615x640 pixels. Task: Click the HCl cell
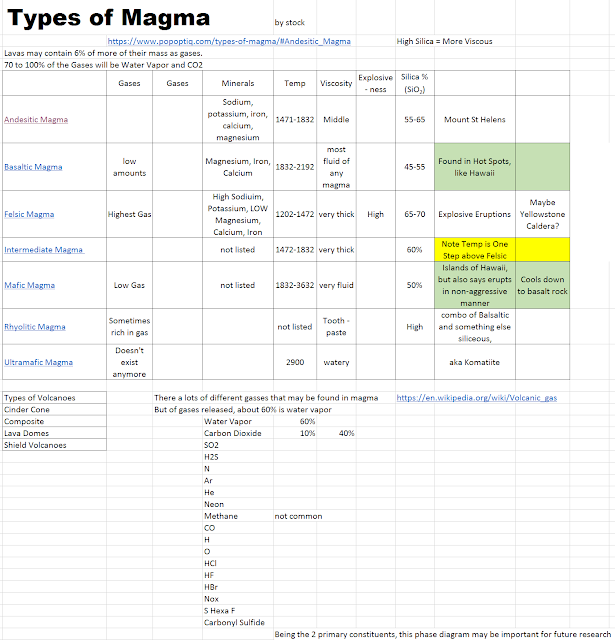(238, 564)
